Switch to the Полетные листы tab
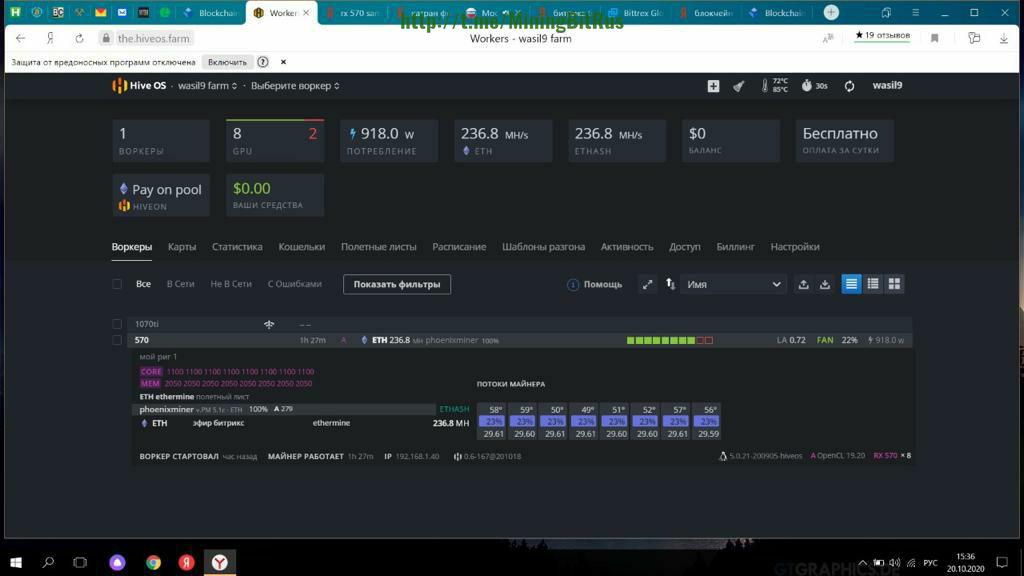1024x576 pixels. coord(379,247)
